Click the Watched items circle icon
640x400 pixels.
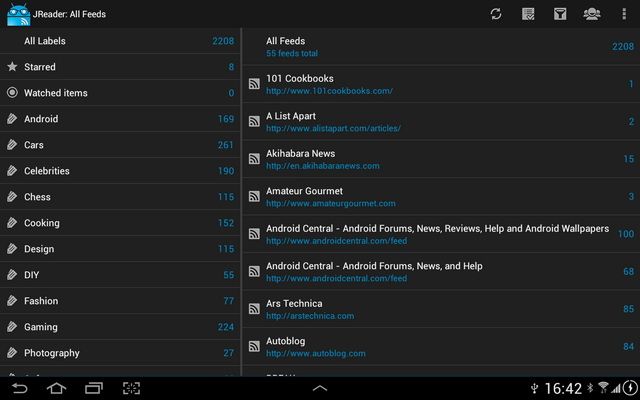coord(12,93)
